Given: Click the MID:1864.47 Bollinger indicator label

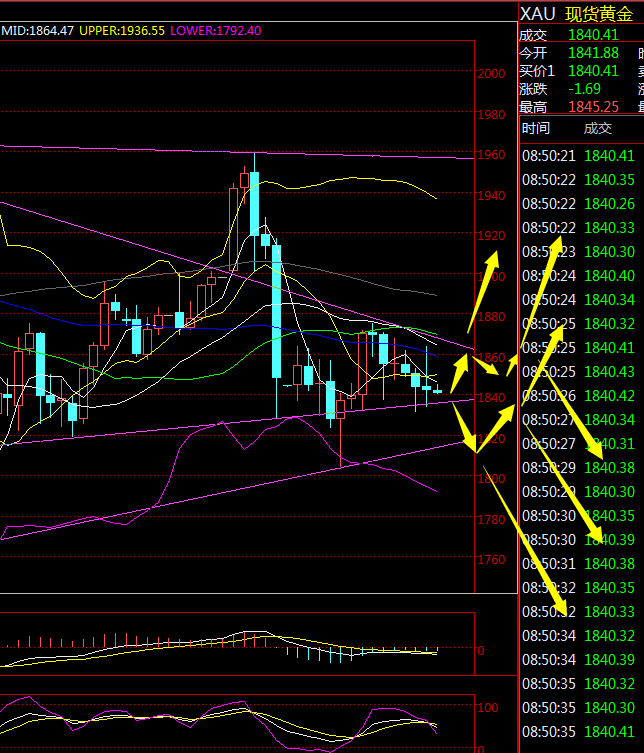Looking at the screenshot, I should pyautogui.click(x=37, y=31).
